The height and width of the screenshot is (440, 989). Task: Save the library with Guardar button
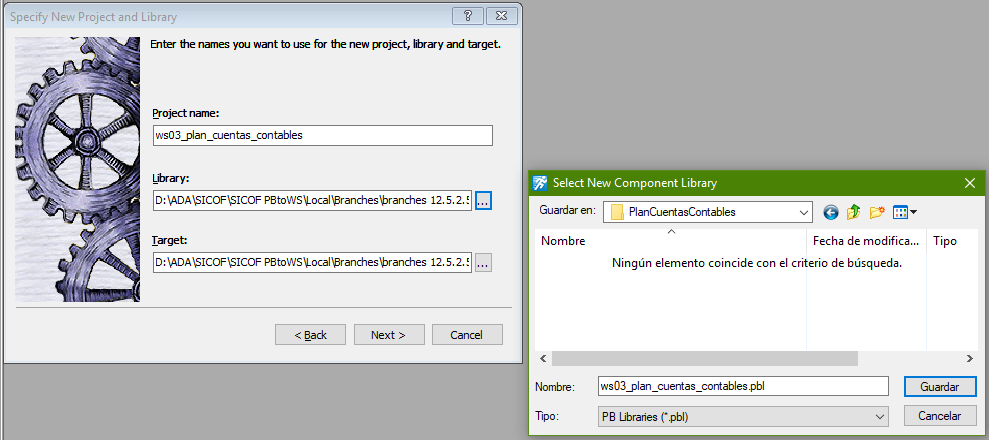click(x=940, y=386)
